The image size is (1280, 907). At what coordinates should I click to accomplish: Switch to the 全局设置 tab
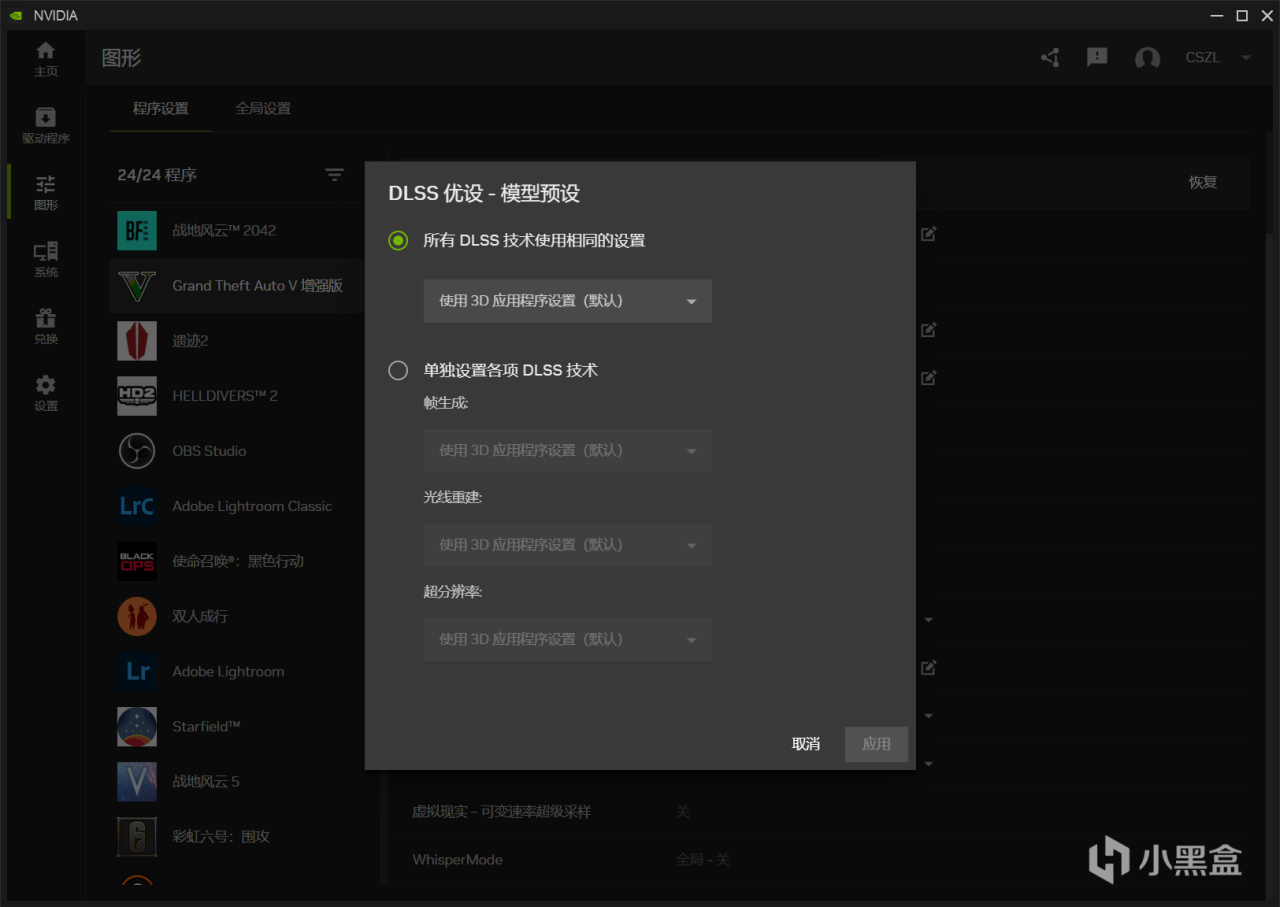pyautogui.click(x=263, y=108)
